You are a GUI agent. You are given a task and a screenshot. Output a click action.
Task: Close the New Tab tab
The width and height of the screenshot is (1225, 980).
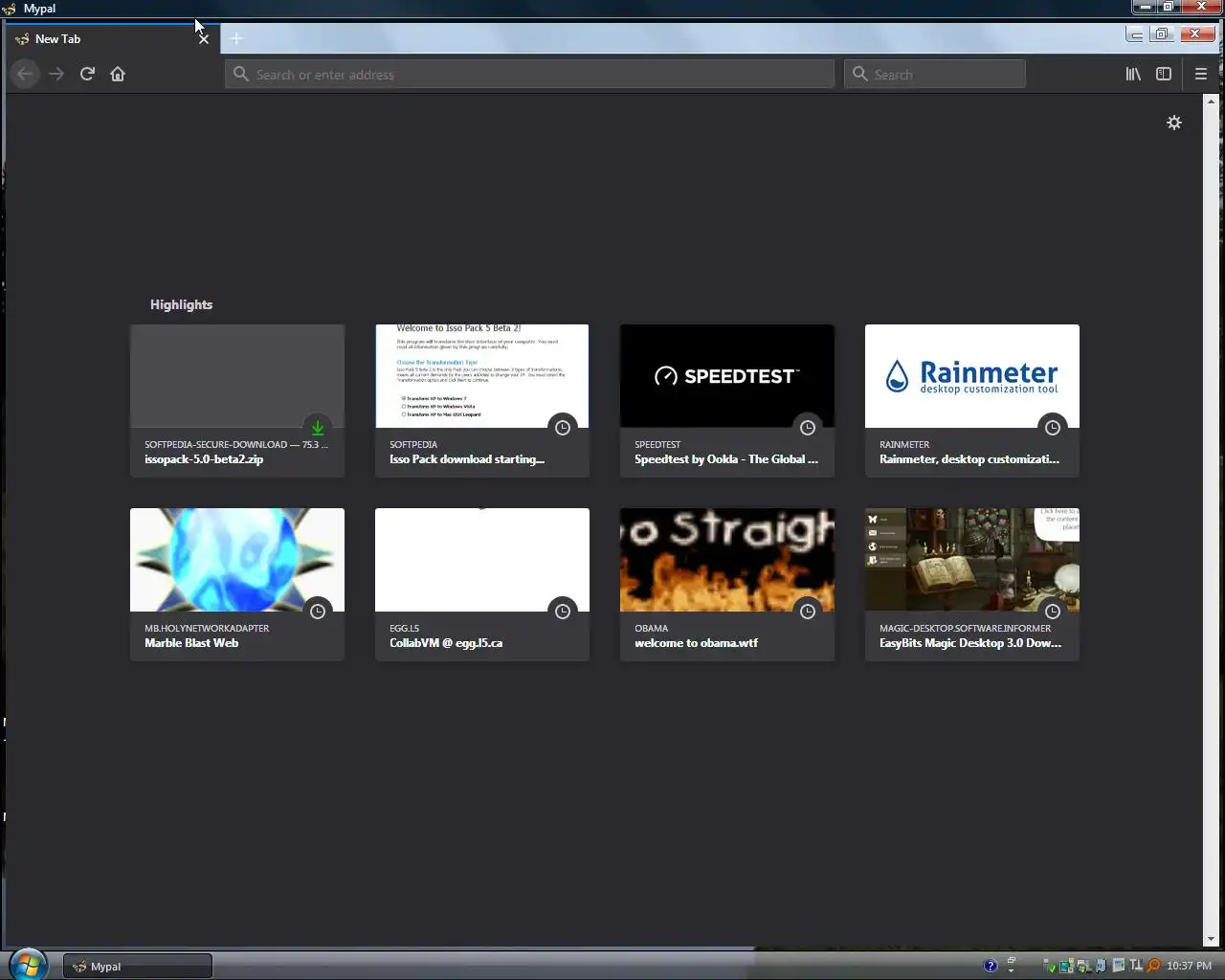(x=203, y=39)
